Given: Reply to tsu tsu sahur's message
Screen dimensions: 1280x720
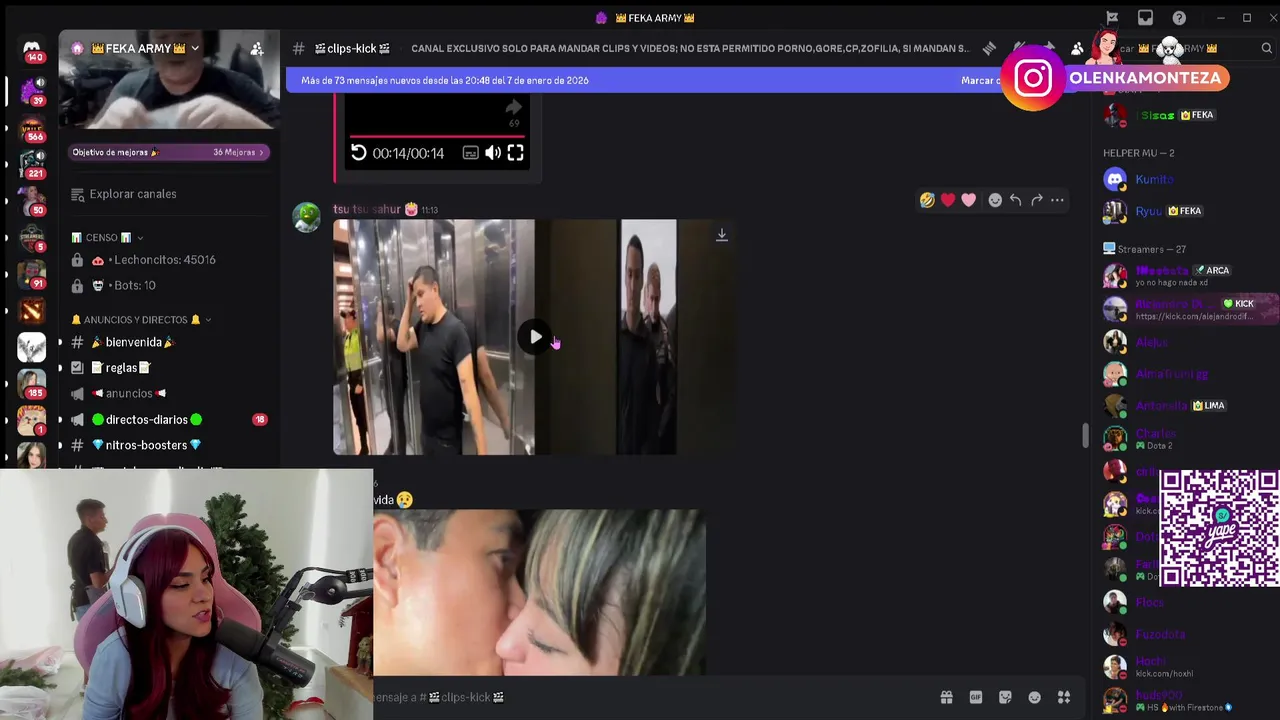Looking at the screenshot, I should (x=1015, y=200).
